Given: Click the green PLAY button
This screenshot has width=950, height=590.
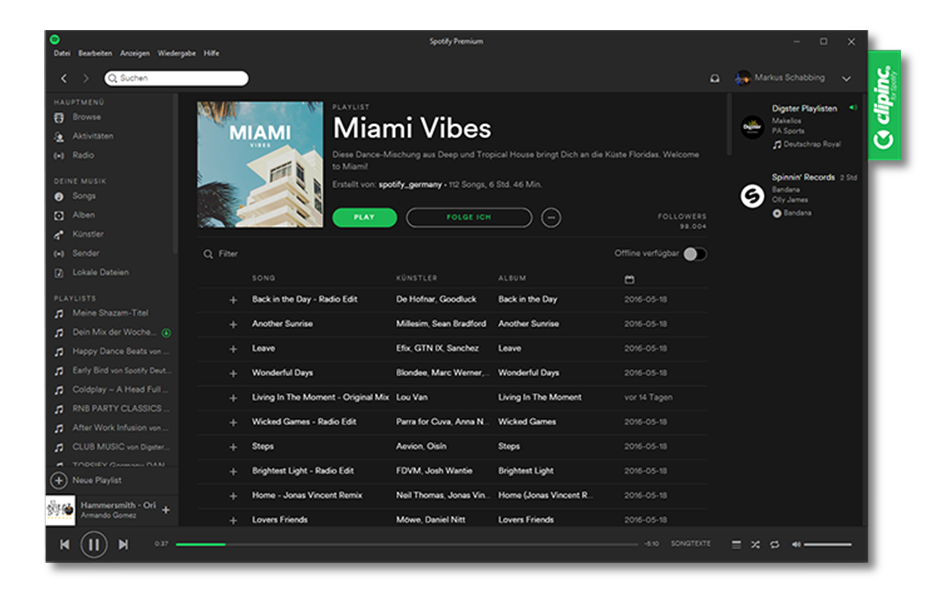Looking at the screenshot, I should coord(364,217).
